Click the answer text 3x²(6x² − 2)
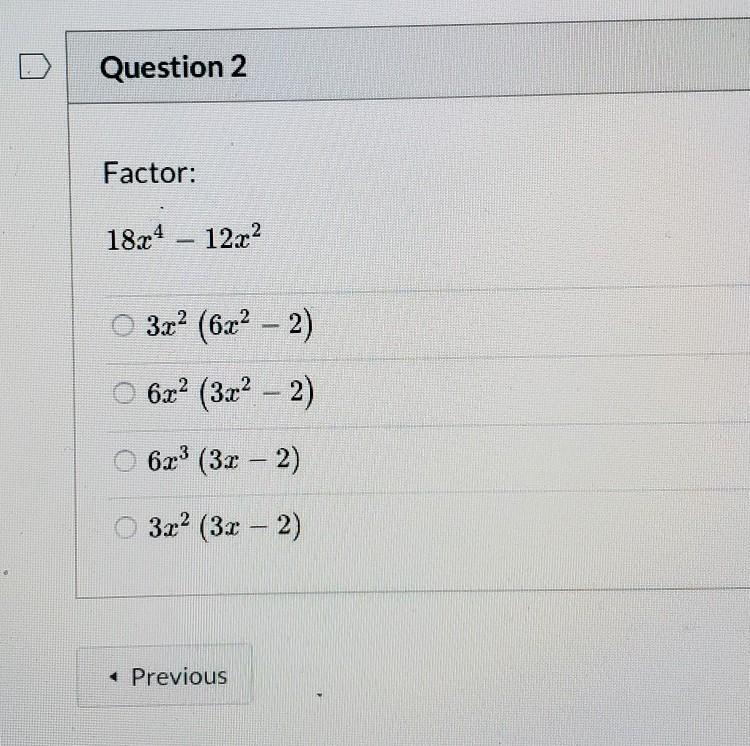Image resolution: width=750 pixels, height=746 pixels. (229, 326)
